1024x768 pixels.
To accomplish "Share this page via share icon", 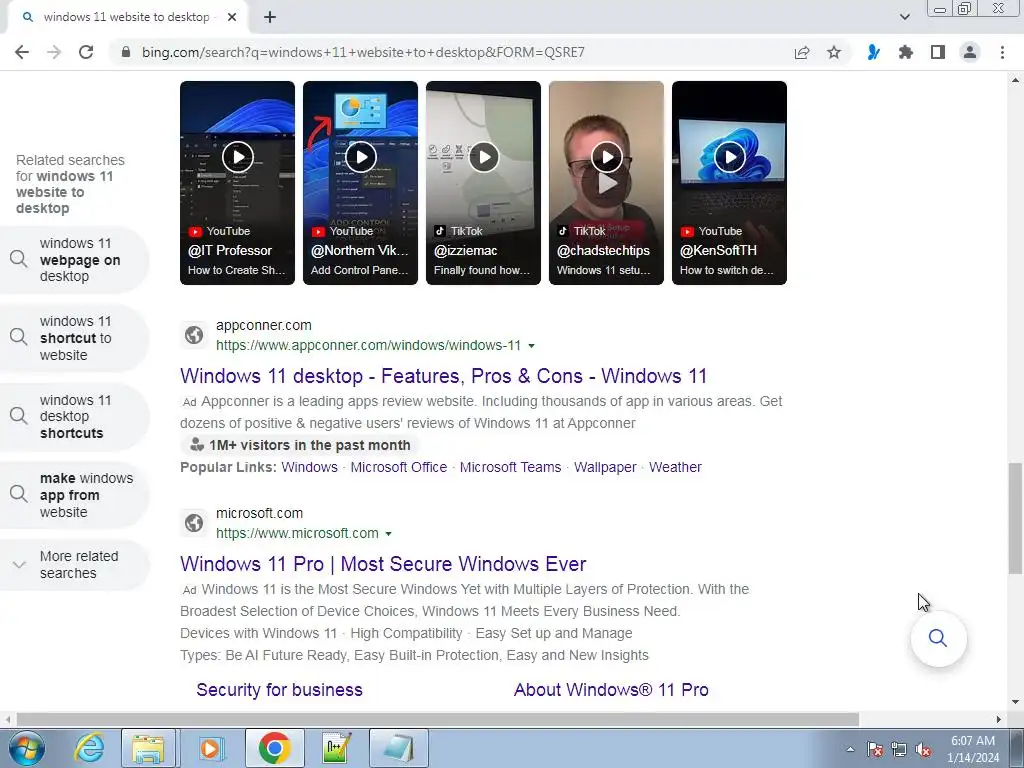I will (802, 52).
